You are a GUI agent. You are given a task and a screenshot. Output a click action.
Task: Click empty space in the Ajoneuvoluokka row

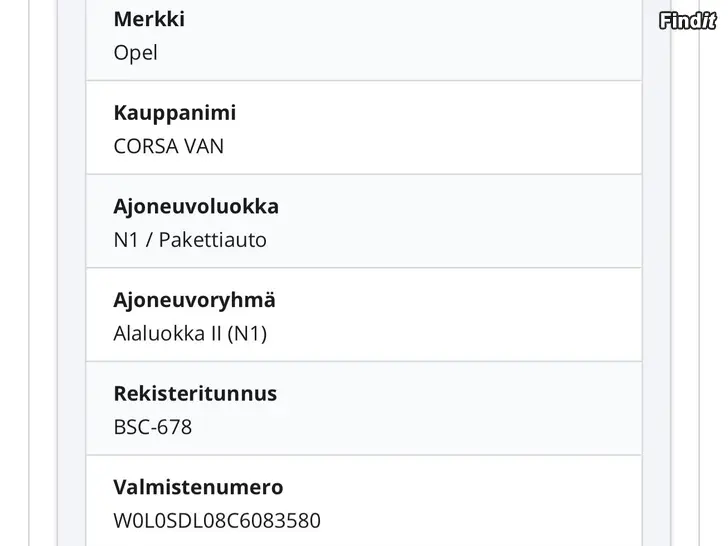click(x=450, y=223)
